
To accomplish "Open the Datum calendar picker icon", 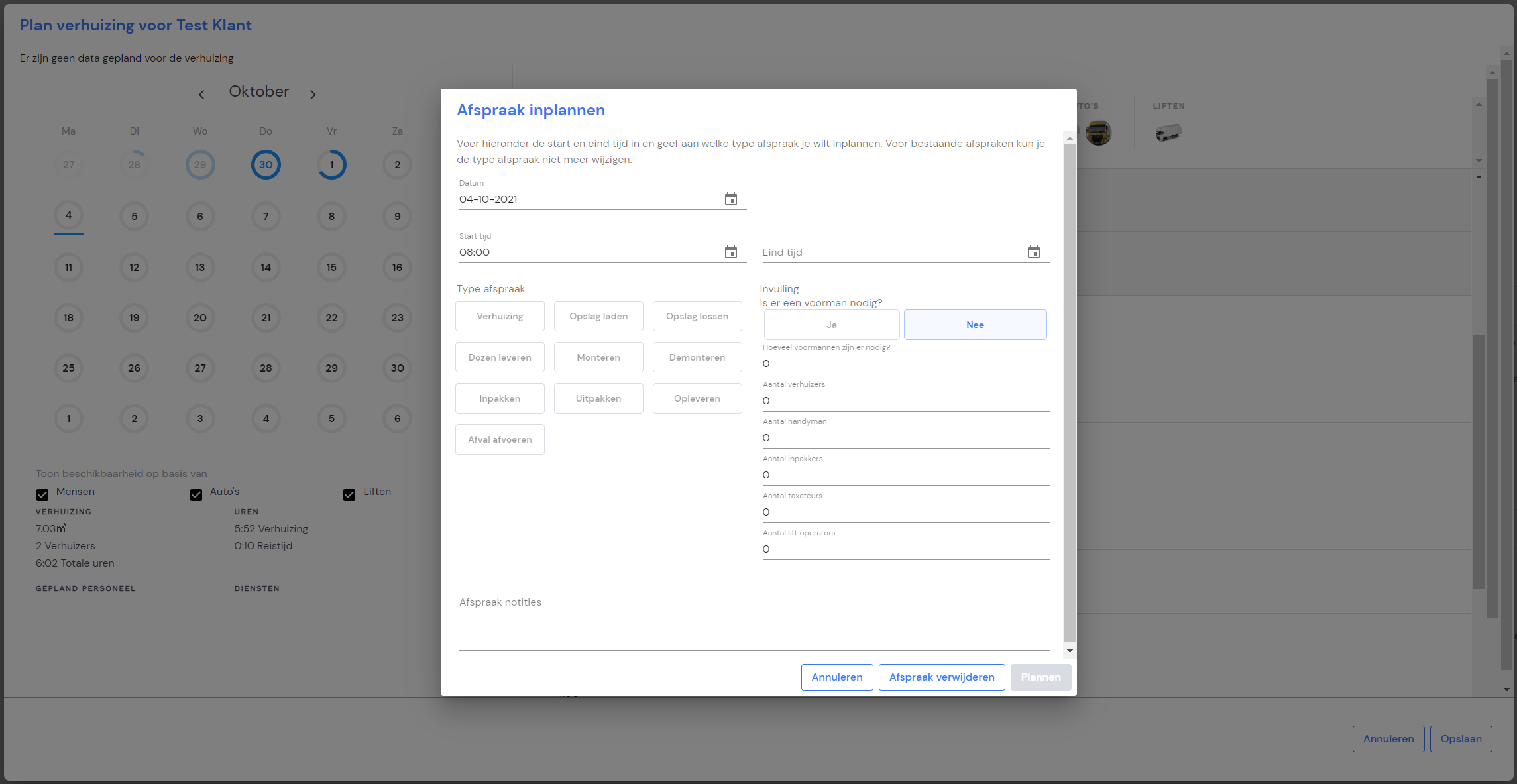I will [730, 199].
